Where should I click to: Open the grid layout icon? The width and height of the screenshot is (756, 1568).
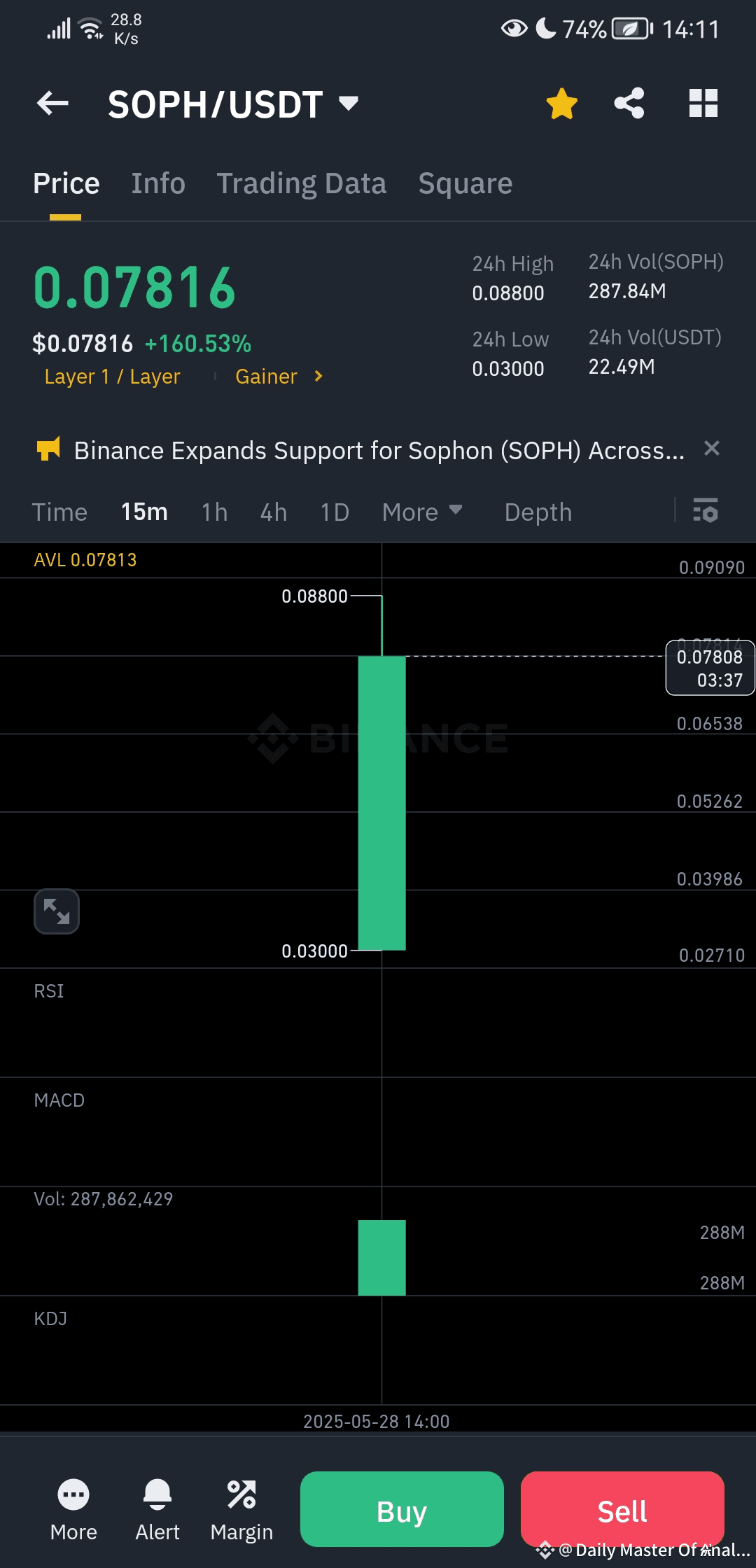(x=703, y=104)
